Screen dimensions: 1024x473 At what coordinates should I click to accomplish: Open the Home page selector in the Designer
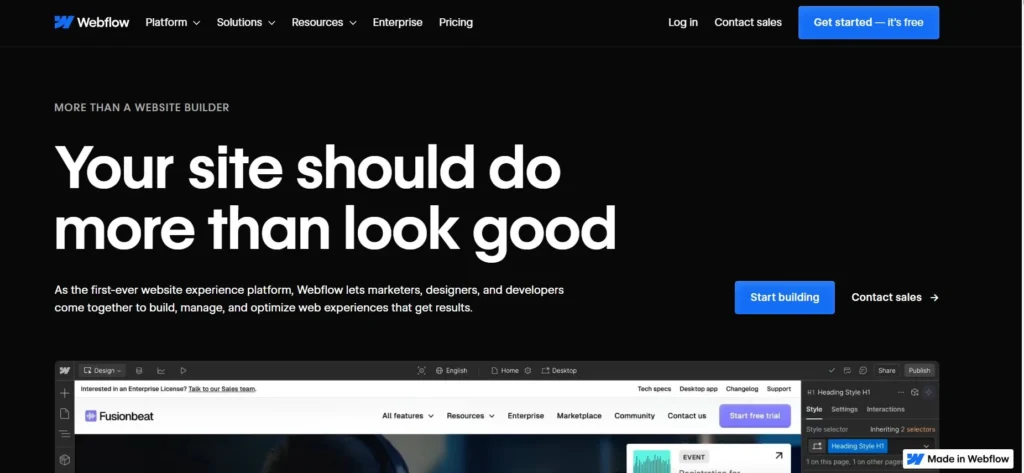click(x=505, y=370)
